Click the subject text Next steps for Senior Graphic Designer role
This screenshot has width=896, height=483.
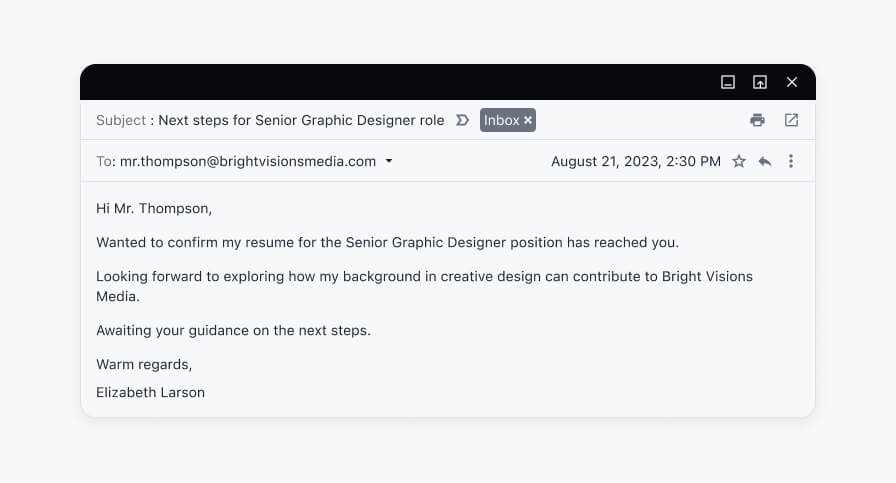(301, 120)
